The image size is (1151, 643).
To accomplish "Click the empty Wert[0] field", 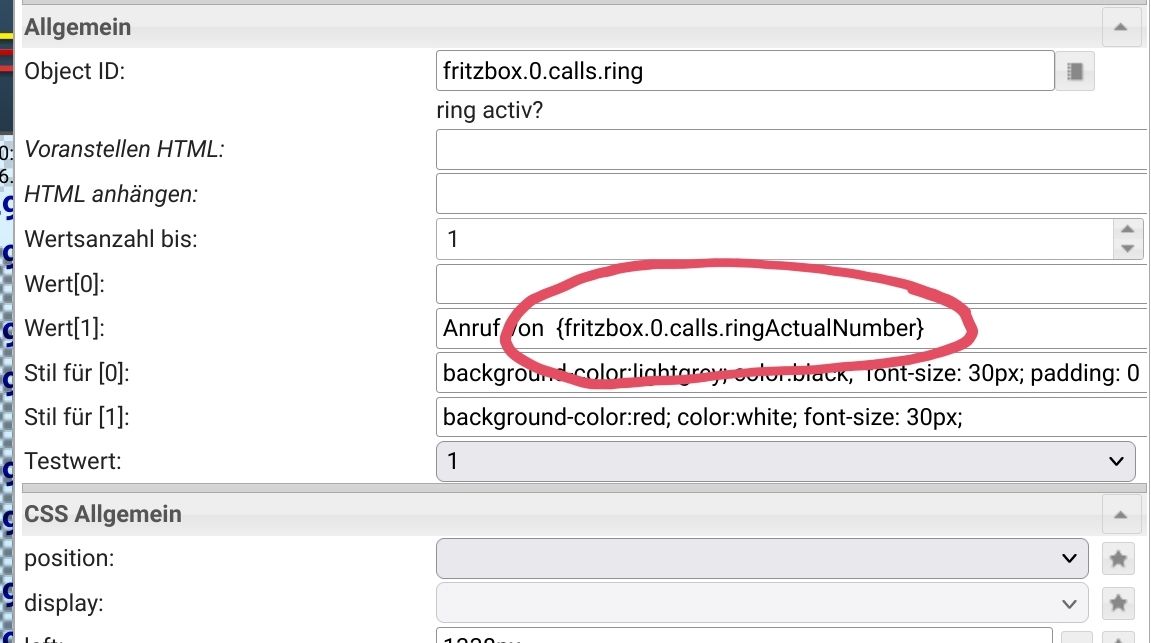I will 790,284.
